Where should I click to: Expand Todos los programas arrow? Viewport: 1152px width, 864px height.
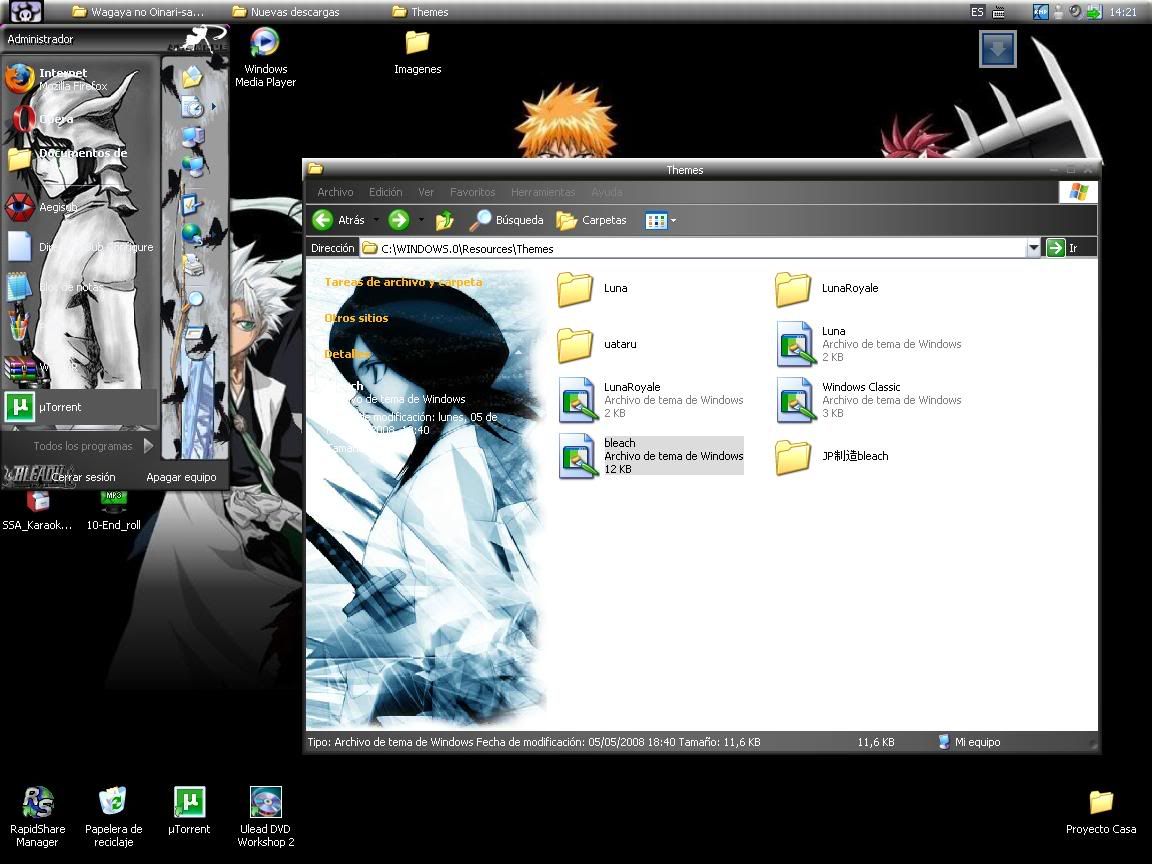click(x=148, y=445)
